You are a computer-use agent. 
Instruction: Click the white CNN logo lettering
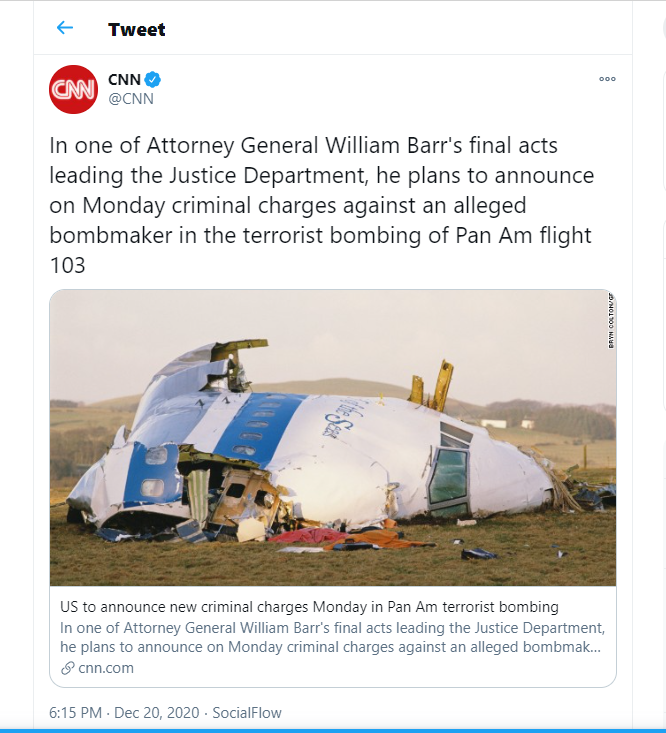pos(73,89)
